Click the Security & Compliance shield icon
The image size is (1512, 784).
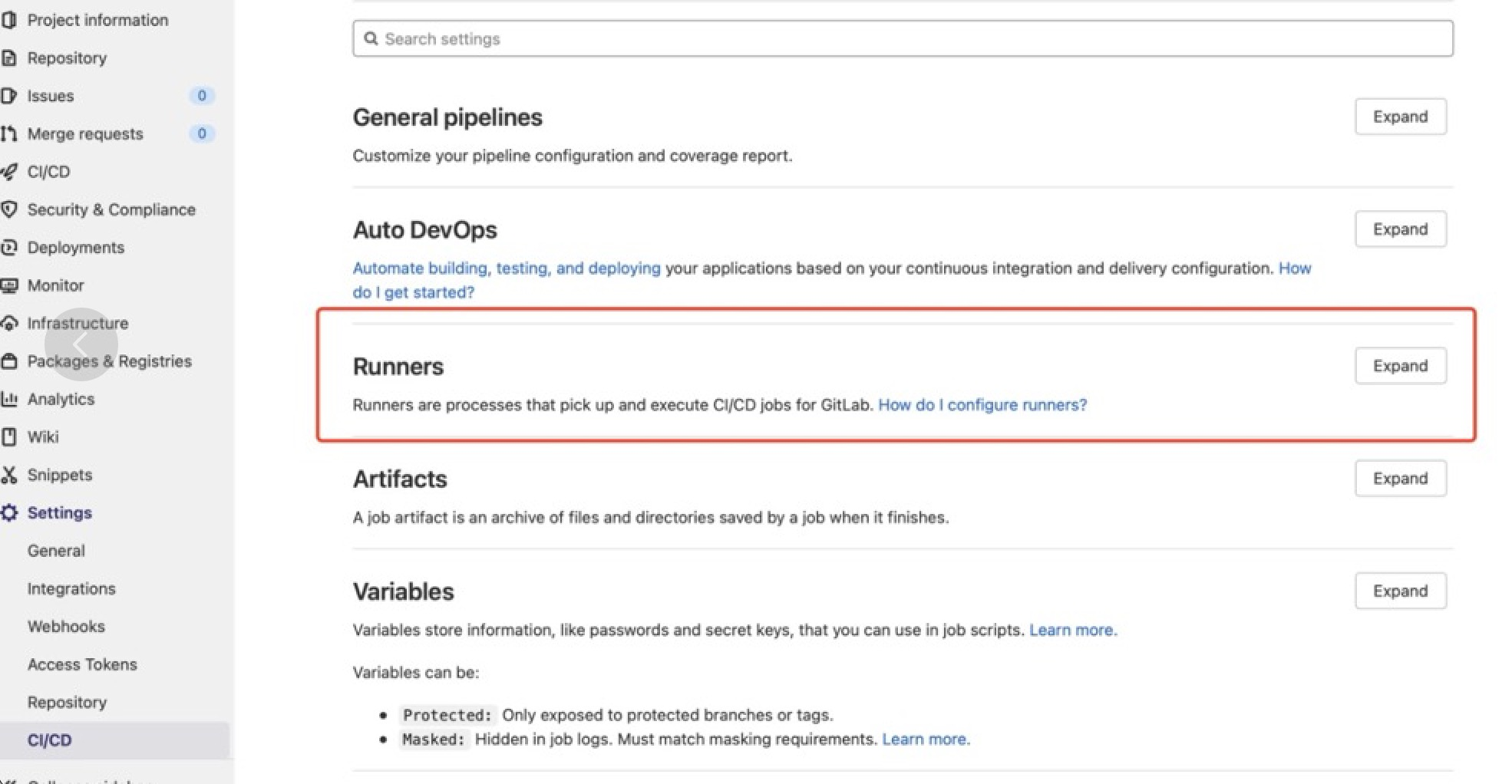click(8, 209)
